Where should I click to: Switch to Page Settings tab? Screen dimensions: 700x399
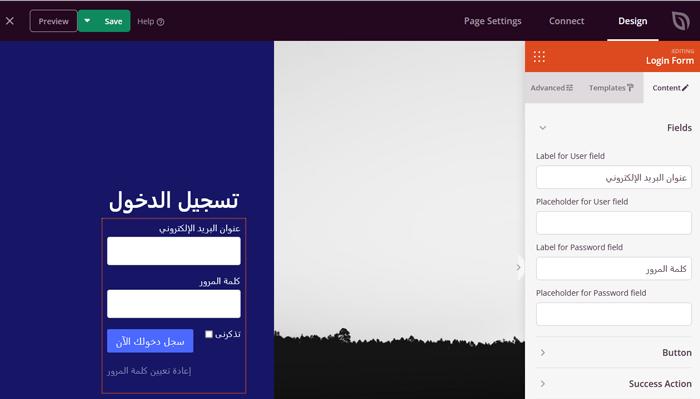[x=492, y=21]
